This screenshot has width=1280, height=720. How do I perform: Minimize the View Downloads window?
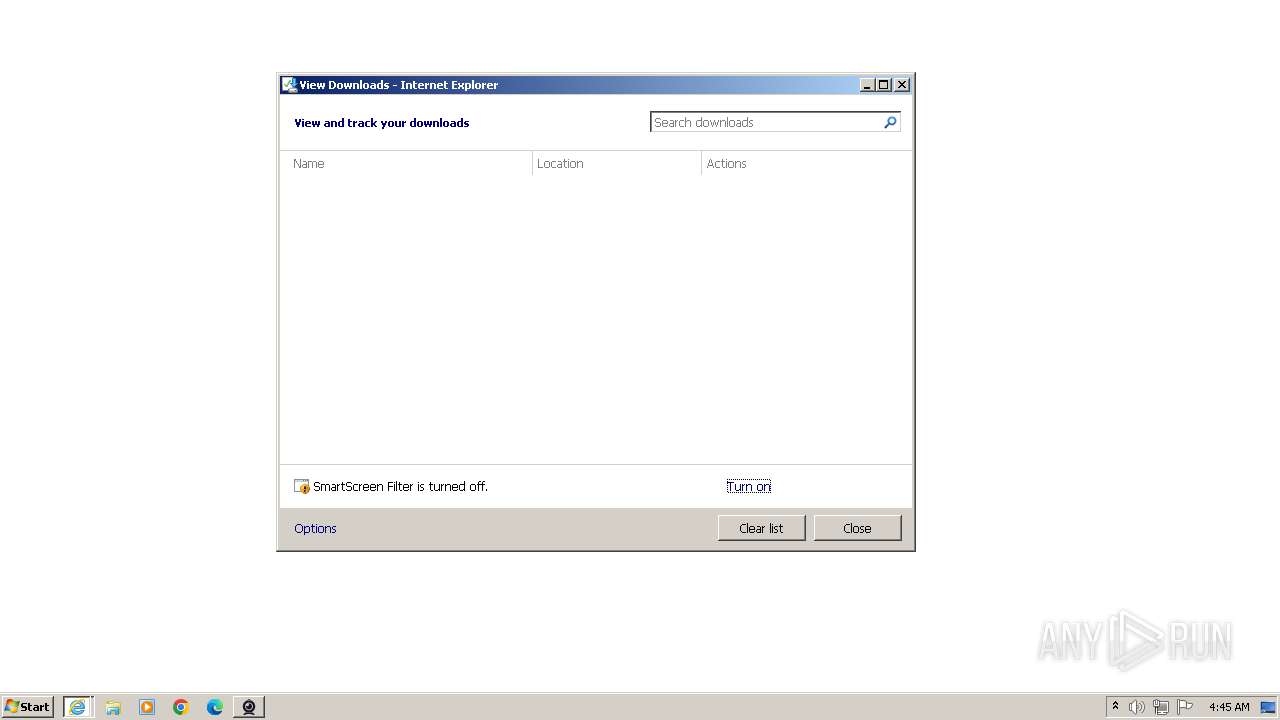[x=867, y=85]
